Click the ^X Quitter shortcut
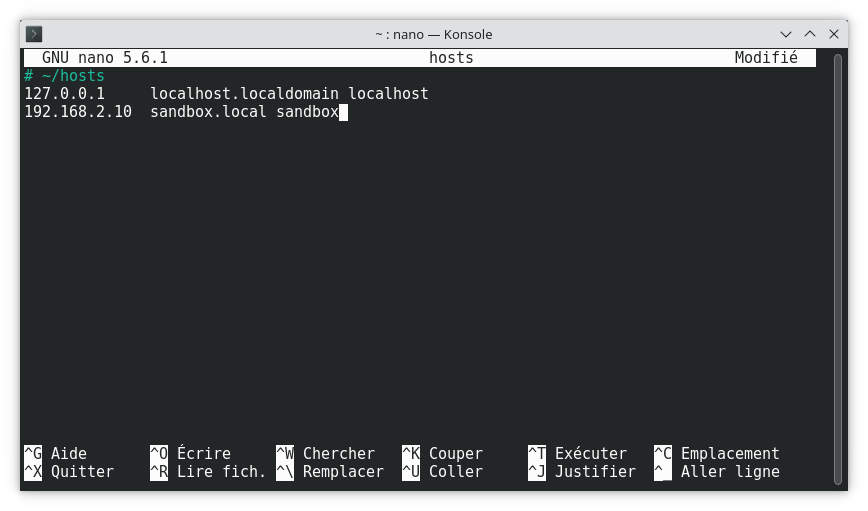 (x=69, y=472)
